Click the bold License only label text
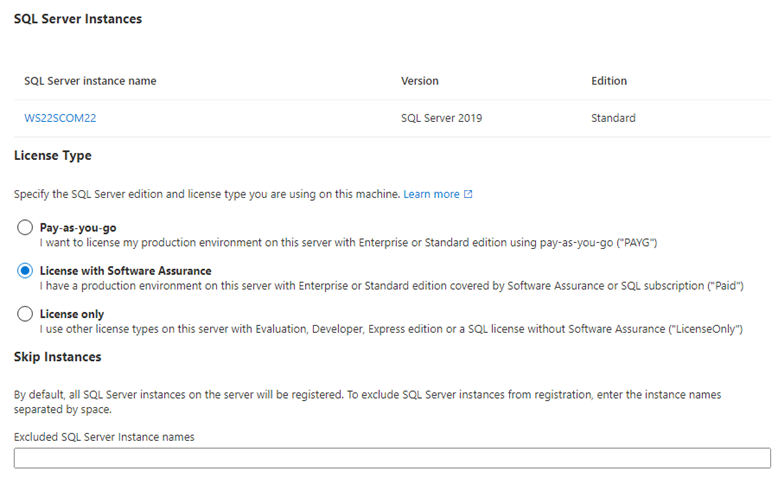Image resolution: width=778 pixels, height=484 pixels. point(73,314)
